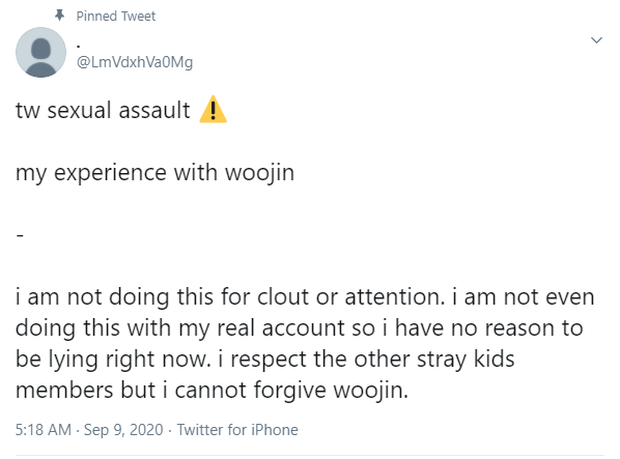Click the "." display name
620x459 pixels.
tap(79, 43)
